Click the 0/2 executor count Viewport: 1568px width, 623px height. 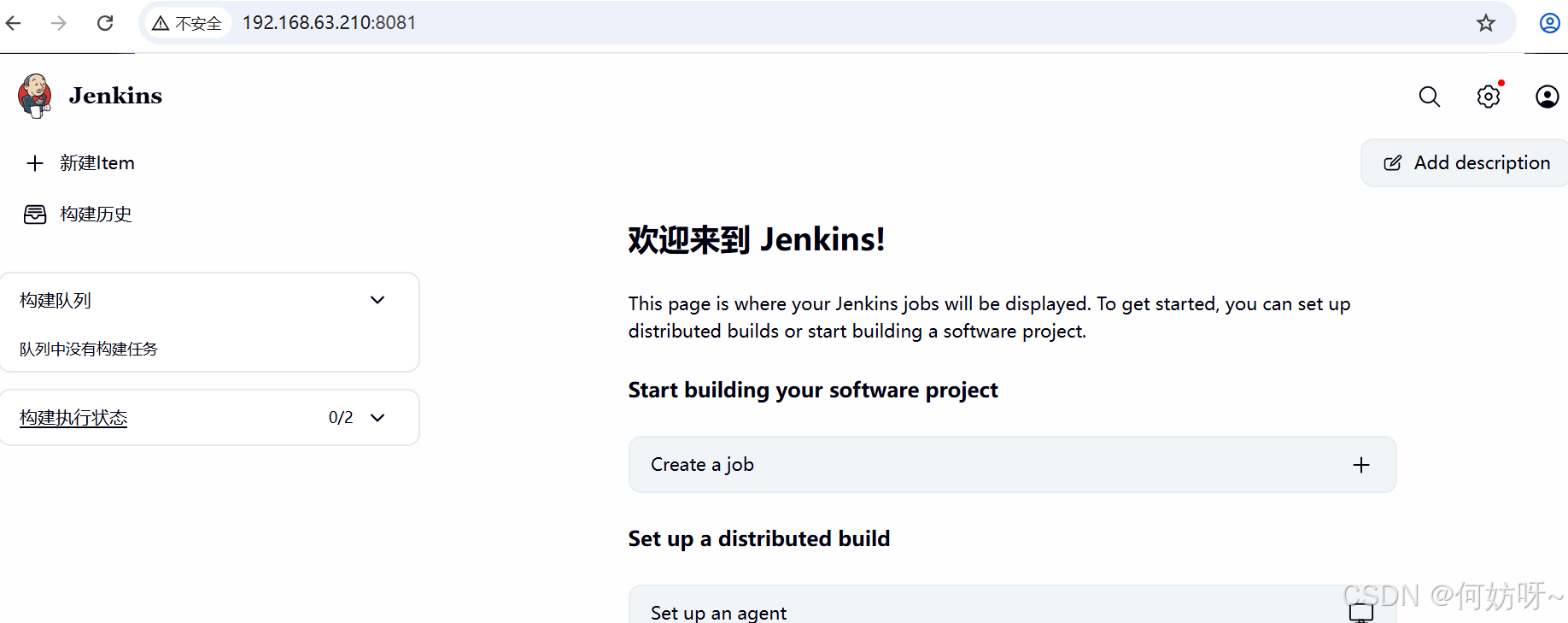341,418
